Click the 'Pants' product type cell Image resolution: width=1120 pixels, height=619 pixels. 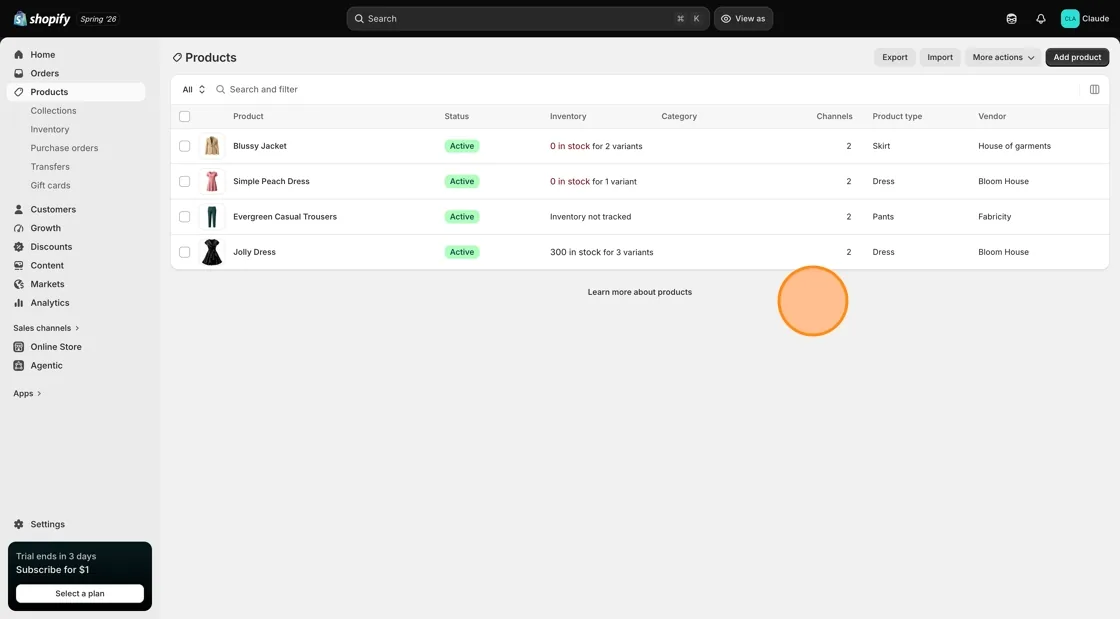tap(883, 216)
